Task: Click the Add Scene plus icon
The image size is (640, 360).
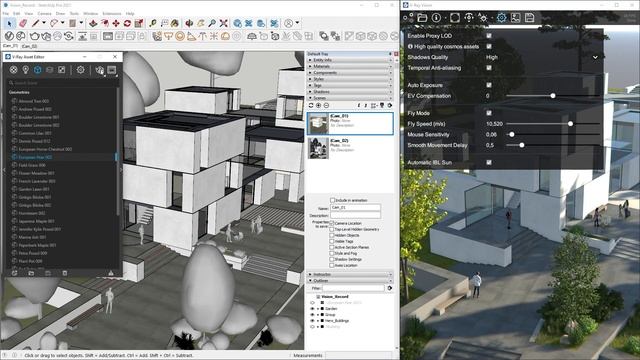Action: (318, 105)
